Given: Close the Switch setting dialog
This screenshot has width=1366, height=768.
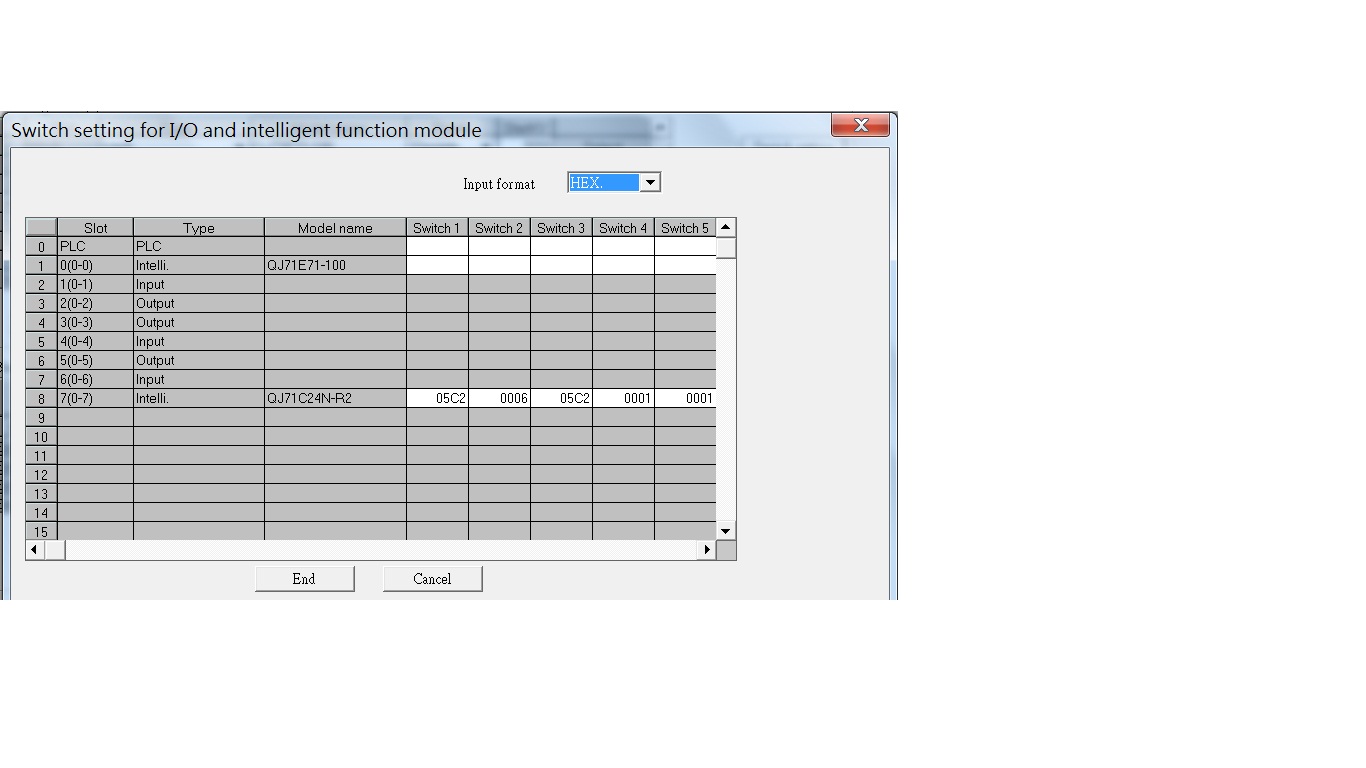Looking at the screenshot, I should tap(860, 125).
